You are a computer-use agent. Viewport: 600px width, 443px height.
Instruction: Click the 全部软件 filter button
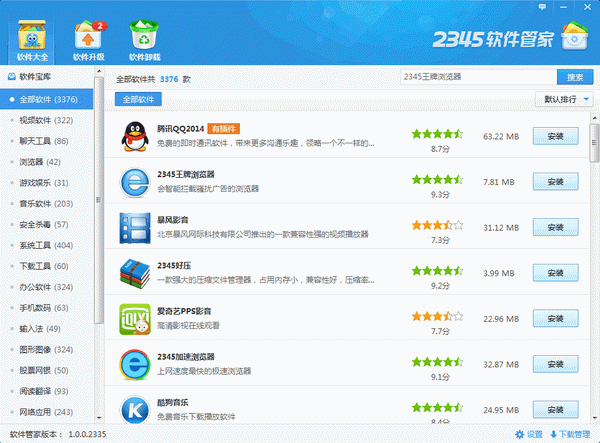click(138, 99)
